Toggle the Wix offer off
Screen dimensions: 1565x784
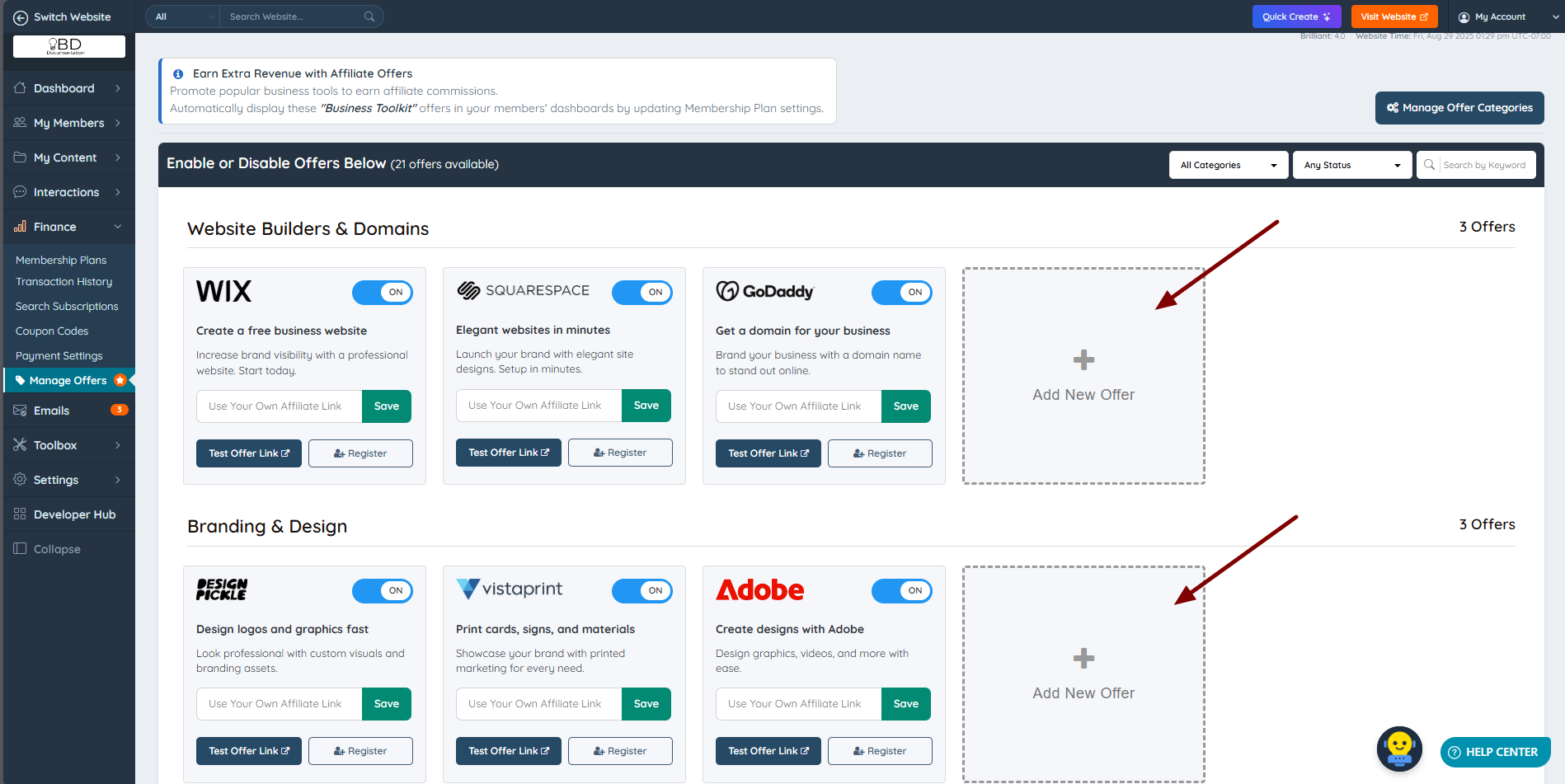pyautogui.click(x=383, y=292)
